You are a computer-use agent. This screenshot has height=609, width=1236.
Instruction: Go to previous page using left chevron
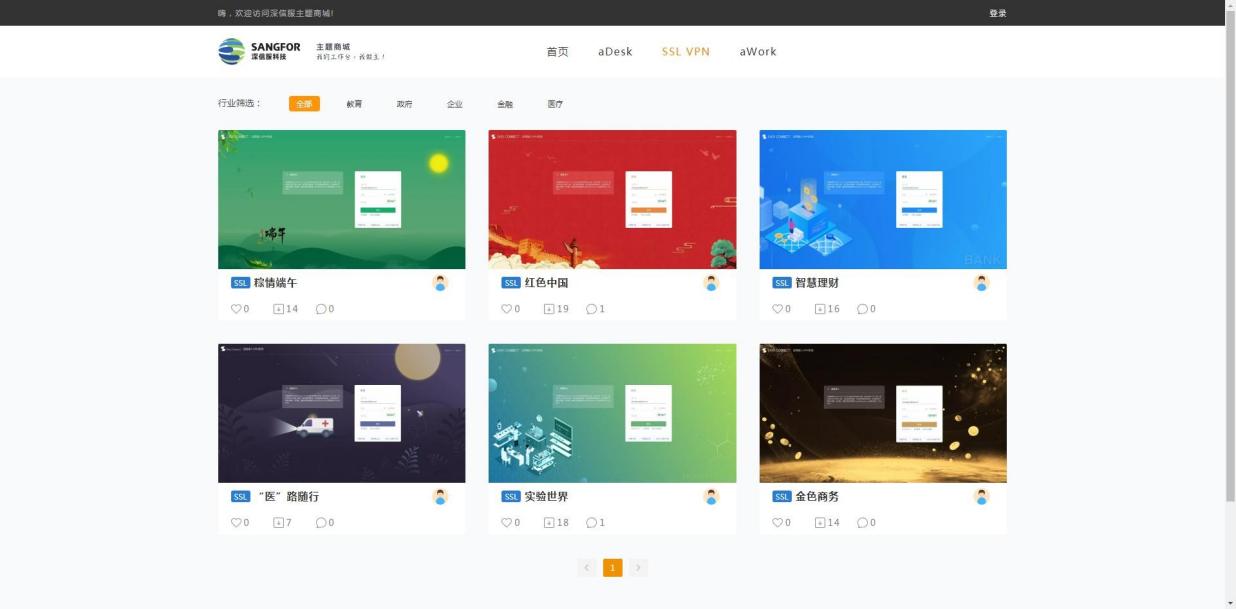point(587,568)
